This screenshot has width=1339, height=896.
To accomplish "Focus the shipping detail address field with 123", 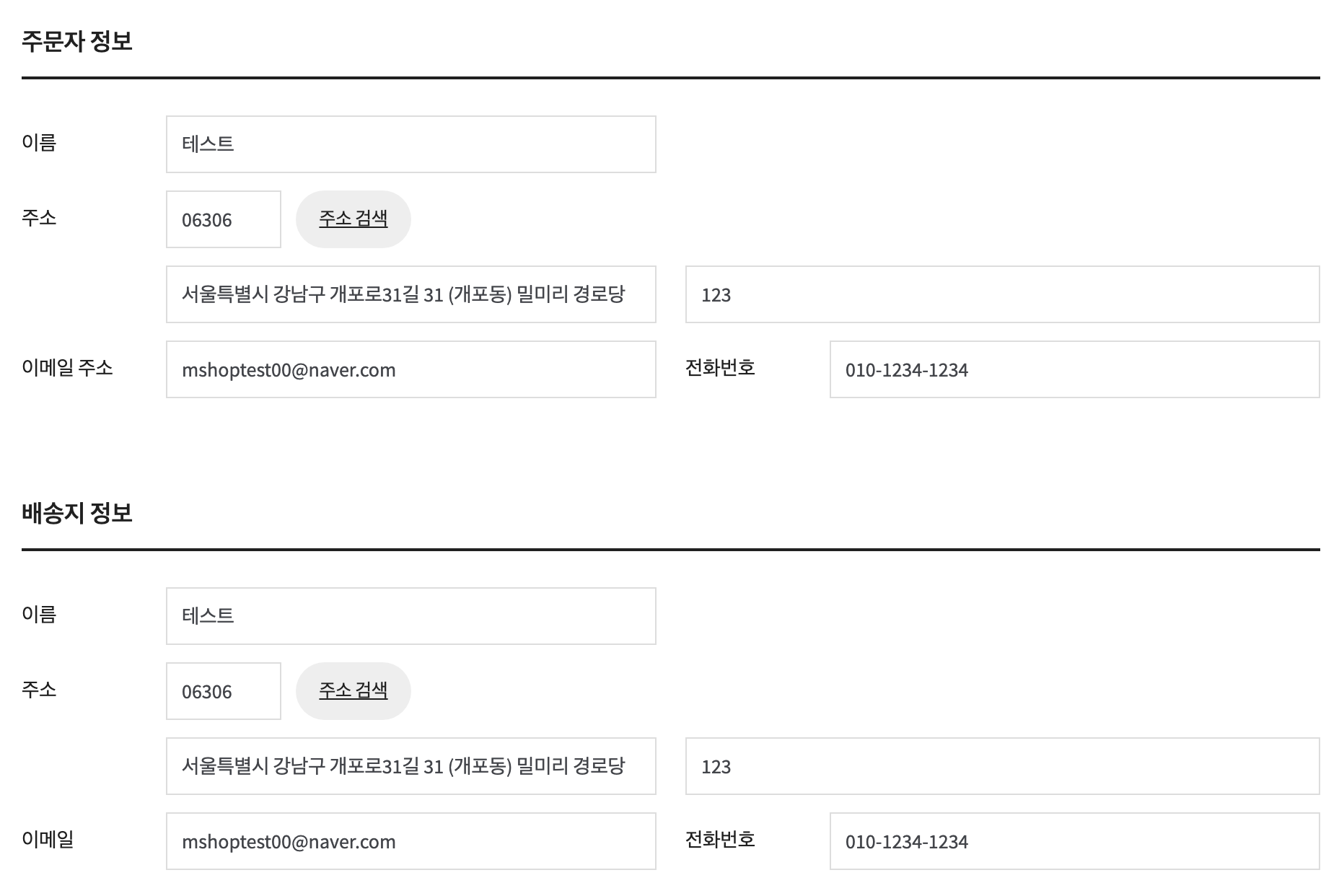I will tap(1001, 766).
